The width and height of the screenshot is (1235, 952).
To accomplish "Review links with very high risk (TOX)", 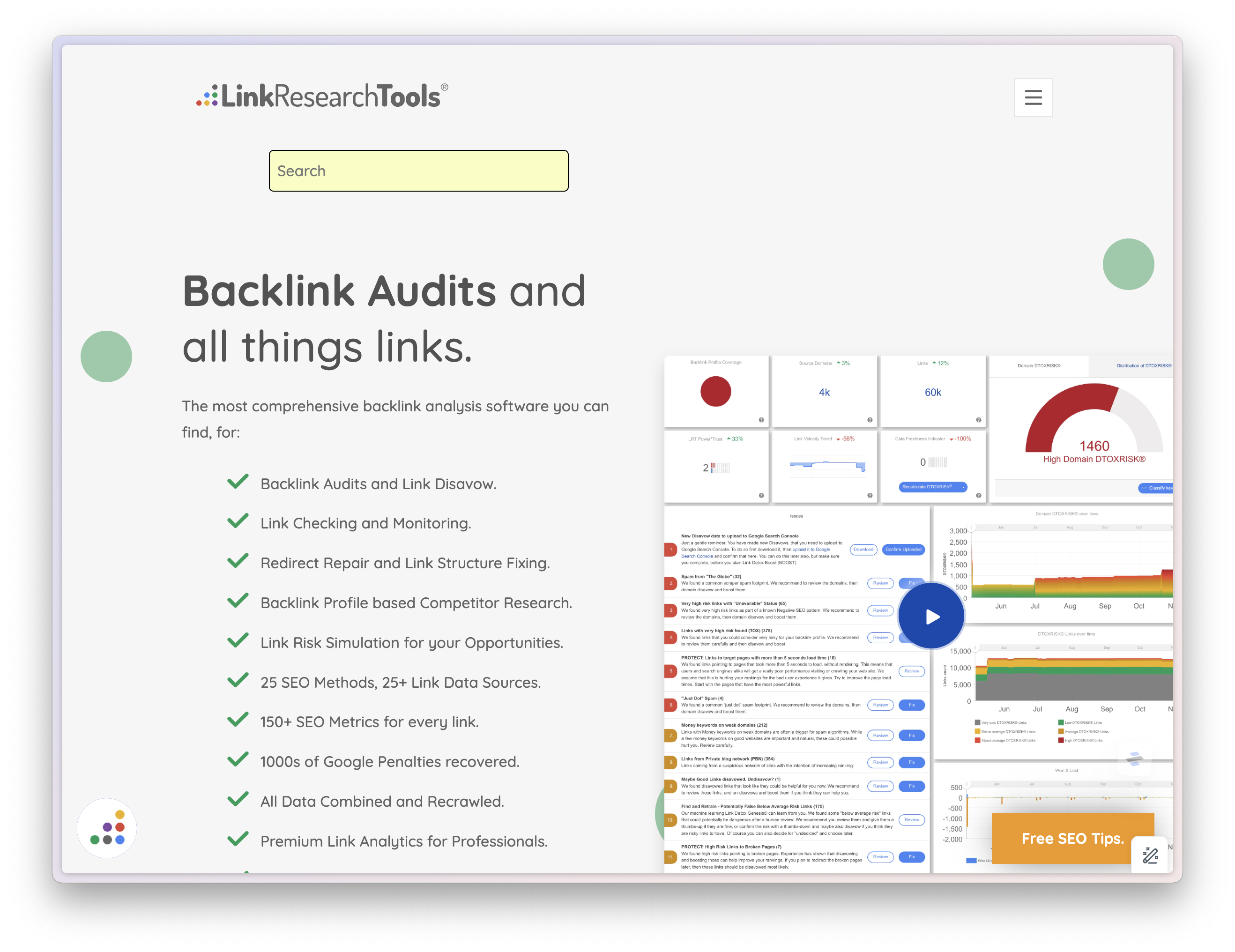I will pyautogui.click(x=880, y=638).
